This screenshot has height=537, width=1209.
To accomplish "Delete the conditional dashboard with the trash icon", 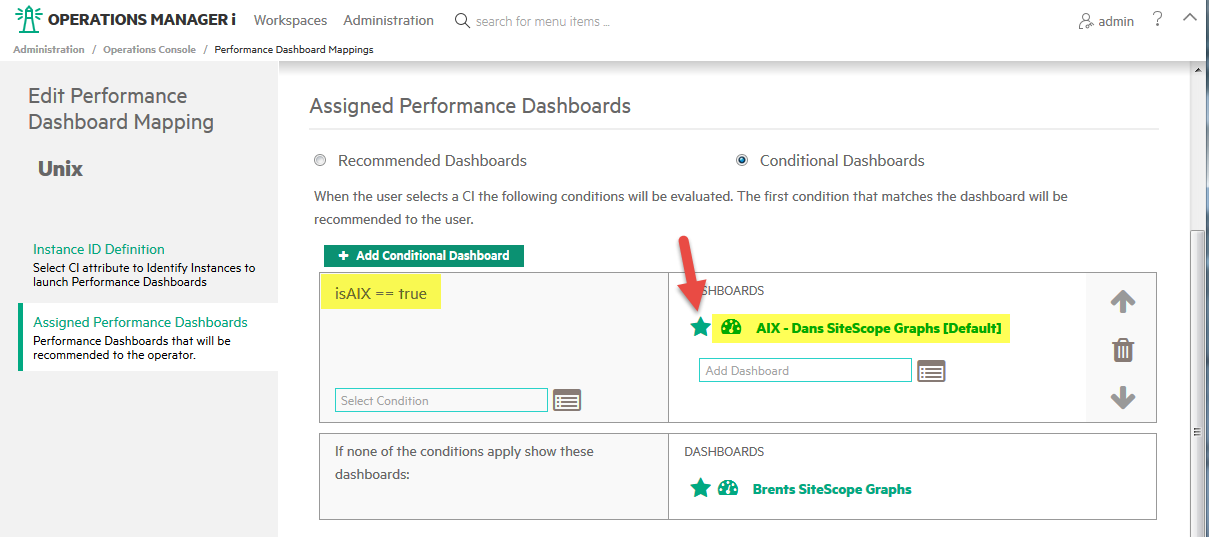I will click(x=1123, y=350).
